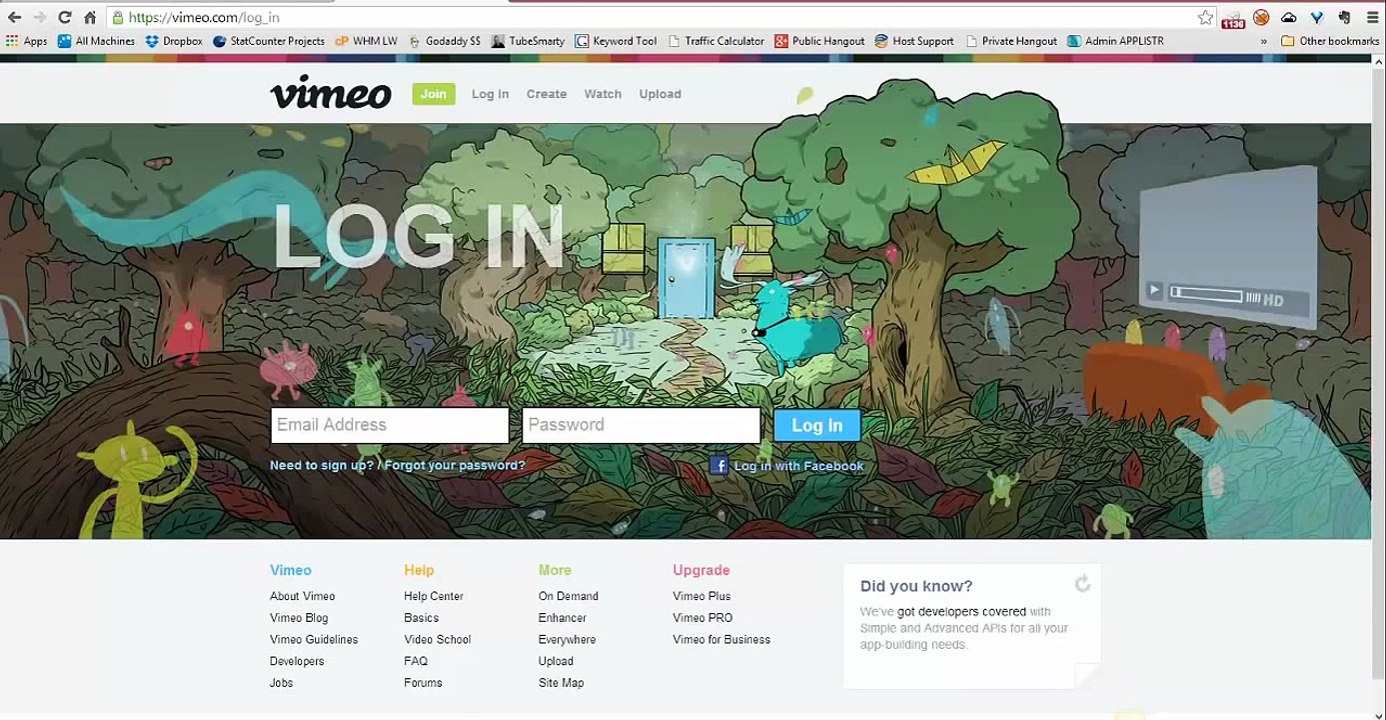Go back with the browser back arrow
The height and width of the screenshot is (720, 1386).
coord(14,17)
